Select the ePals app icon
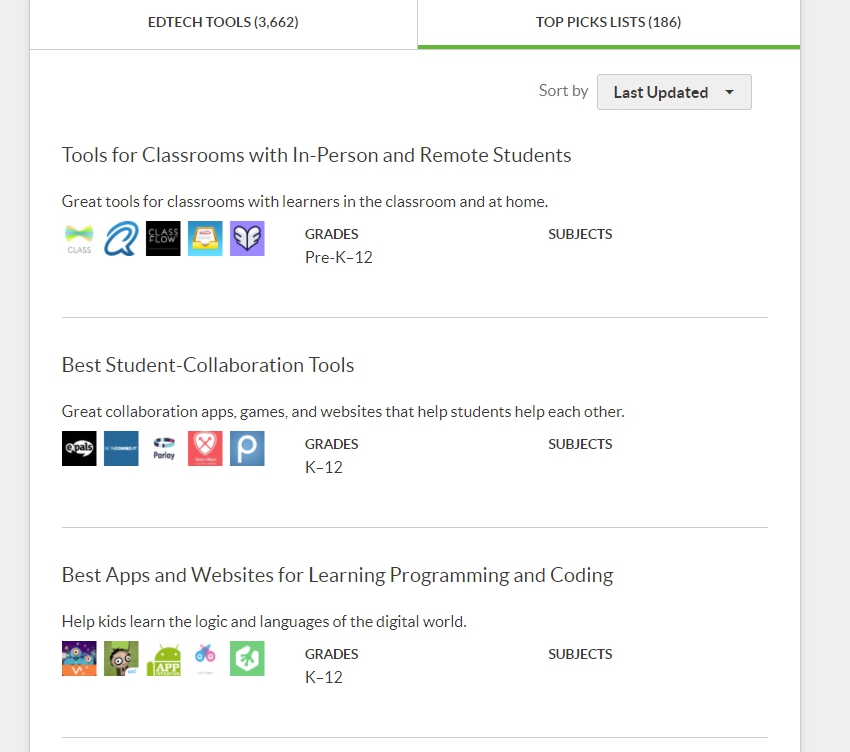 pos(79,449)
